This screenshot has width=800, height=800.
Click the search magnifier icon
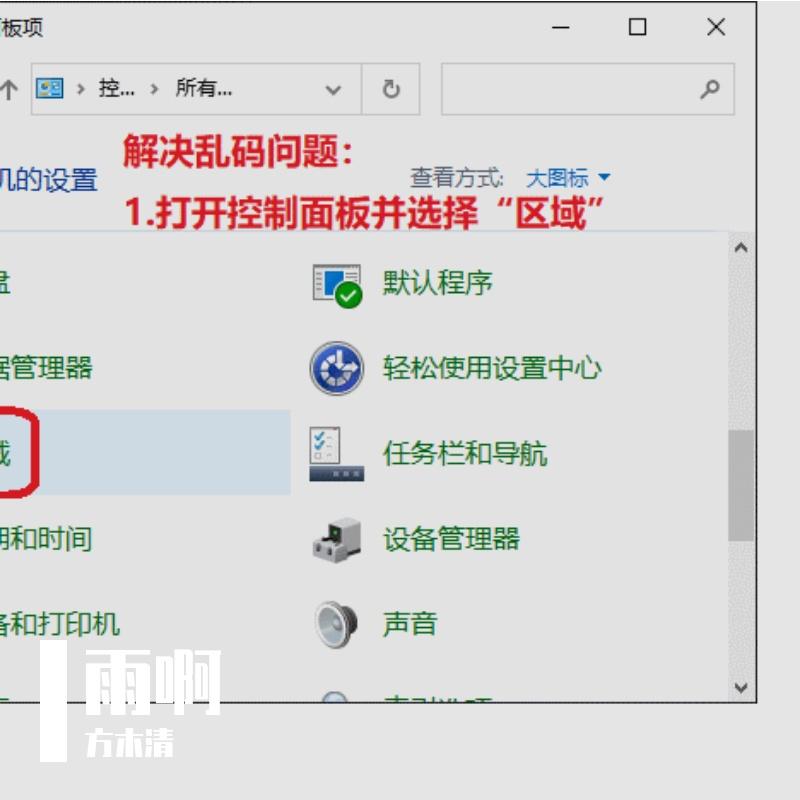point(709,89)
